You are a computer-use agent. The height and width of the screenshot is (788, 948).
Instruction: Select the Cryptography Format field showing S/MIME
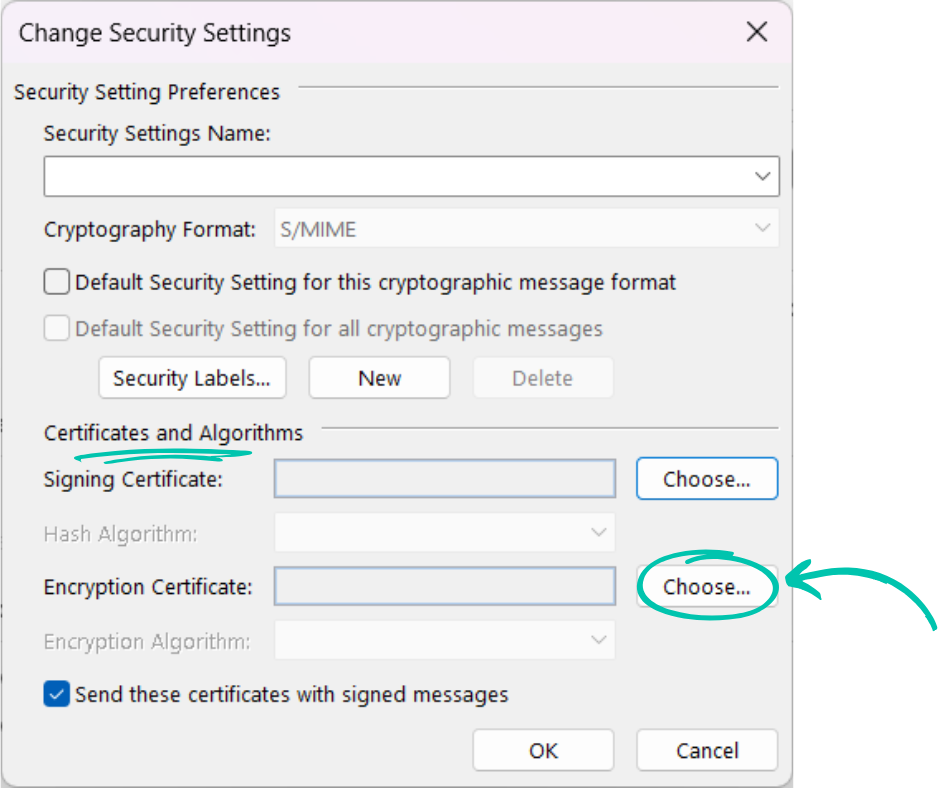500,229
